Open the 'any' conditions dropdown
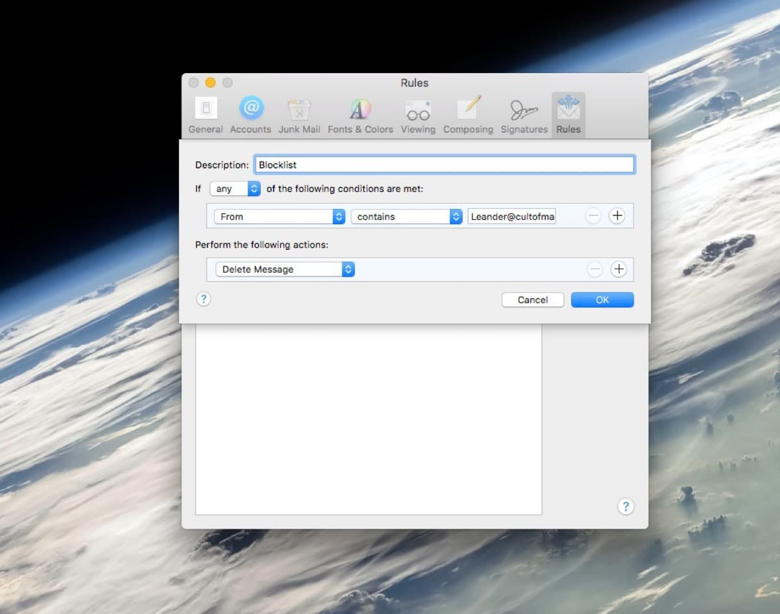Viewport: 780px width, 614px height. click(x=236, y=188)
